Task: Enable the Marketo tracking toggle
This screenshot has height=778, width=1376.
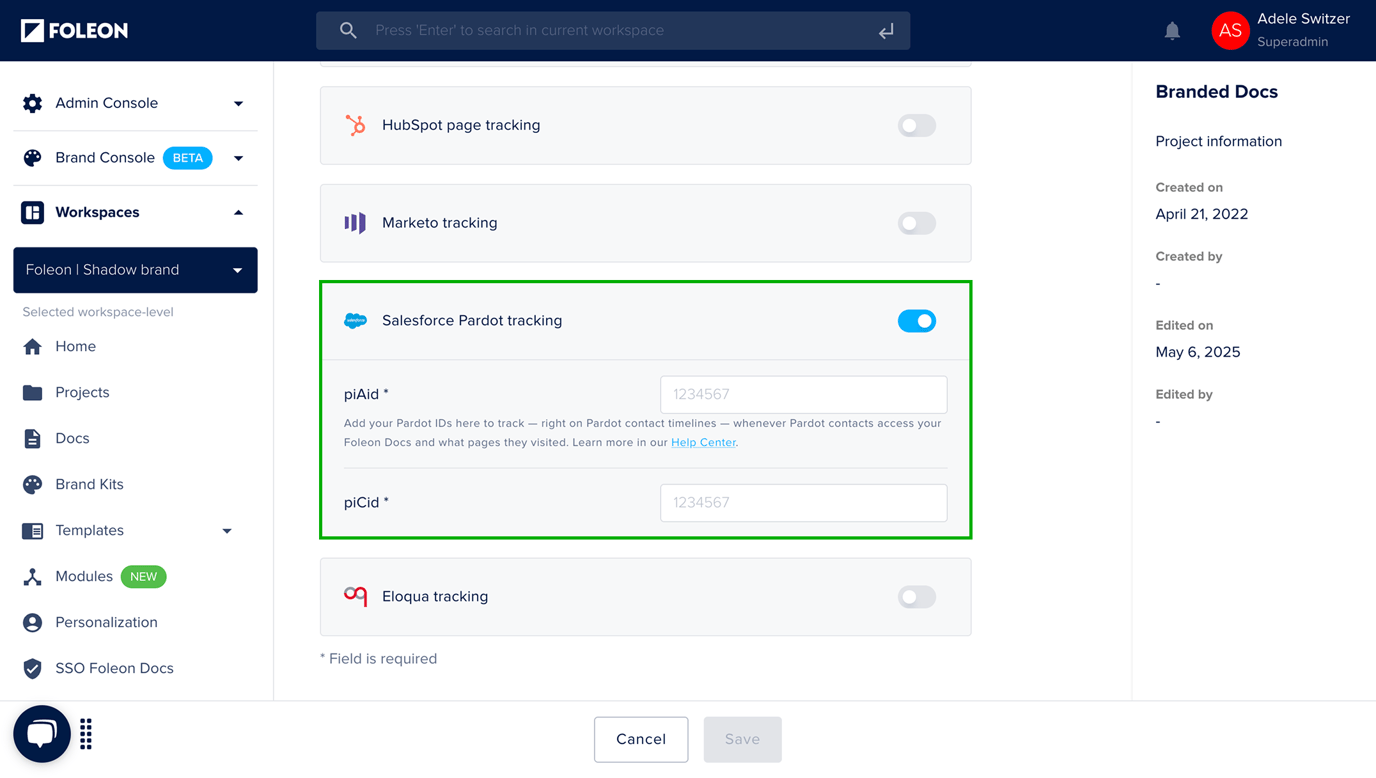Action: tap(916, 223)
